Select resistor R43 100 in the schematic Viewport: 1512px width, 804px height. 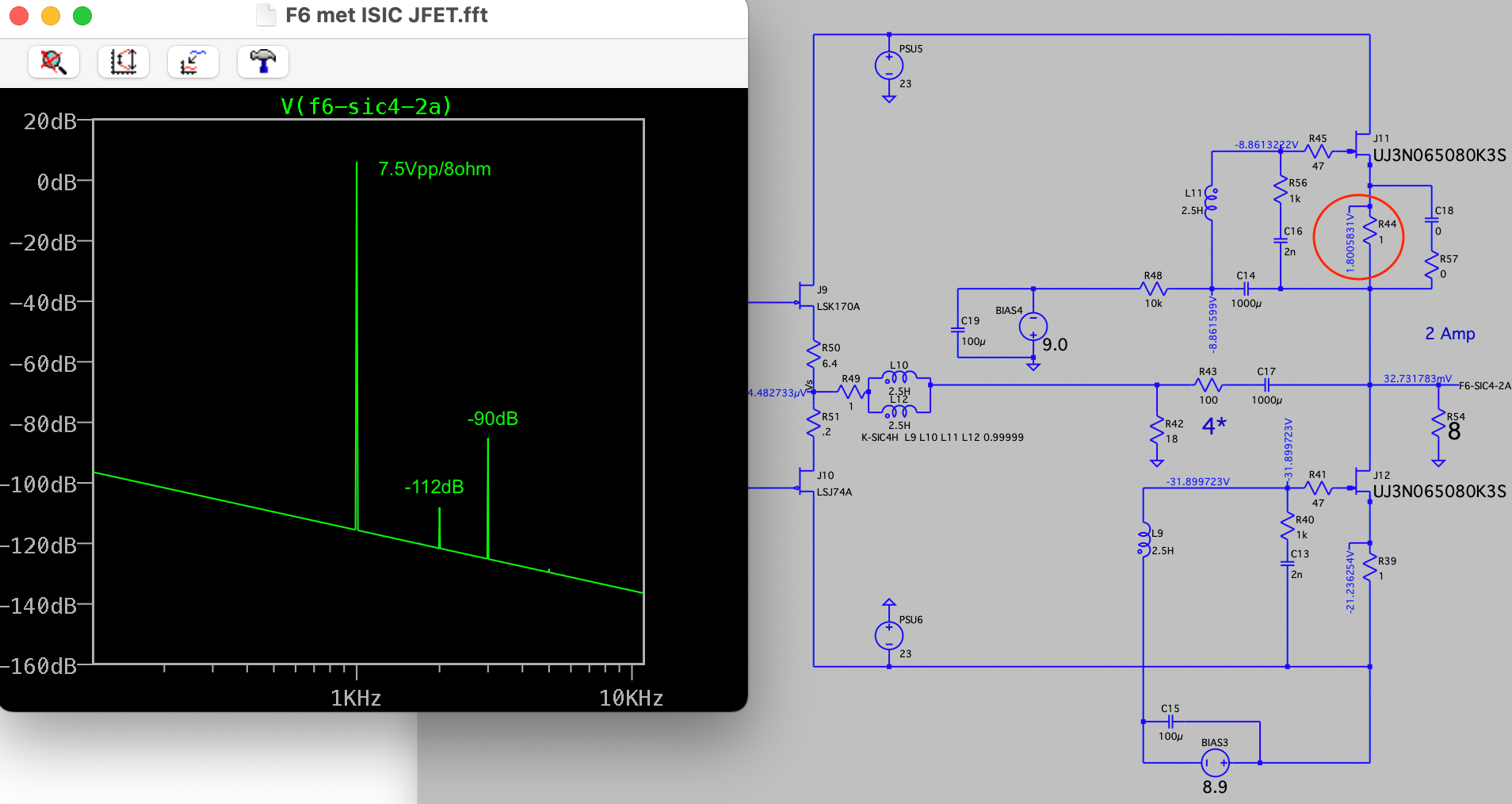[1208, 385]
